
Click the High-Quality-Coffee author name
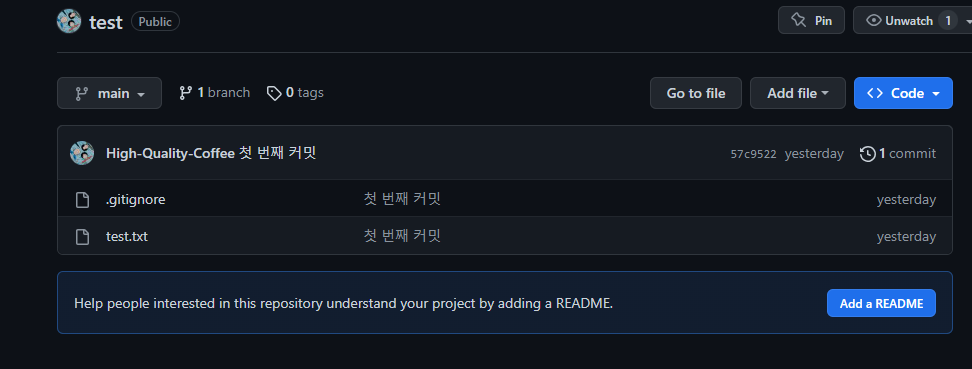tap(170, 153)
